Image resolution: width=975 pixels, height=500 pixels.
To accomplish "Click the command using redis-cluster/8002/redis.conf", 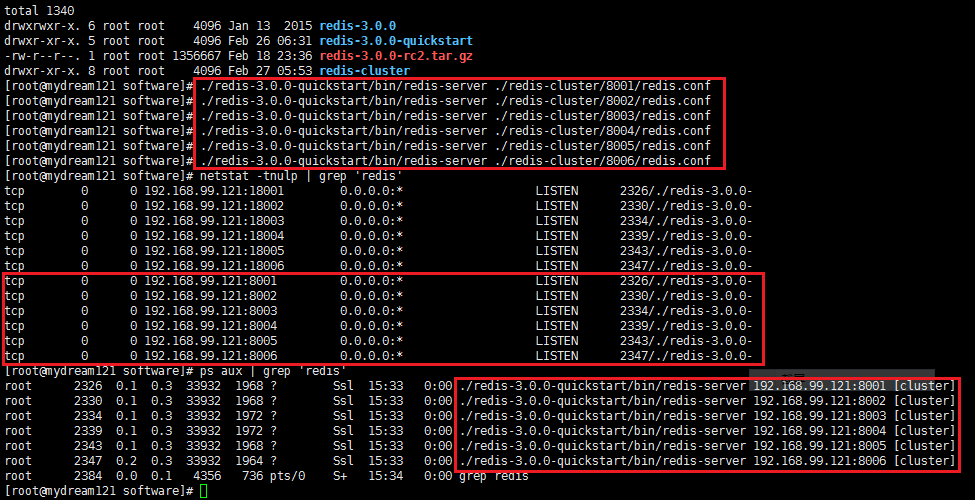I will [455, 101].
